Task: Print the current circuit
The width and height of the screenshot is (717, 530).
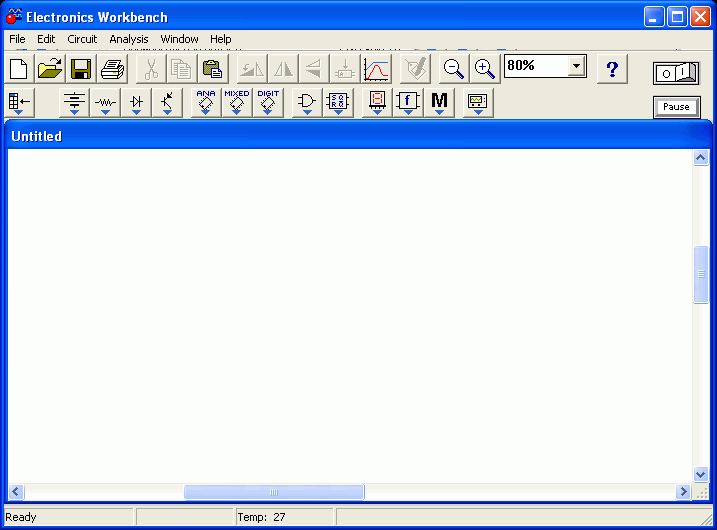Action: pyautogui.click(x=112, y=69)
